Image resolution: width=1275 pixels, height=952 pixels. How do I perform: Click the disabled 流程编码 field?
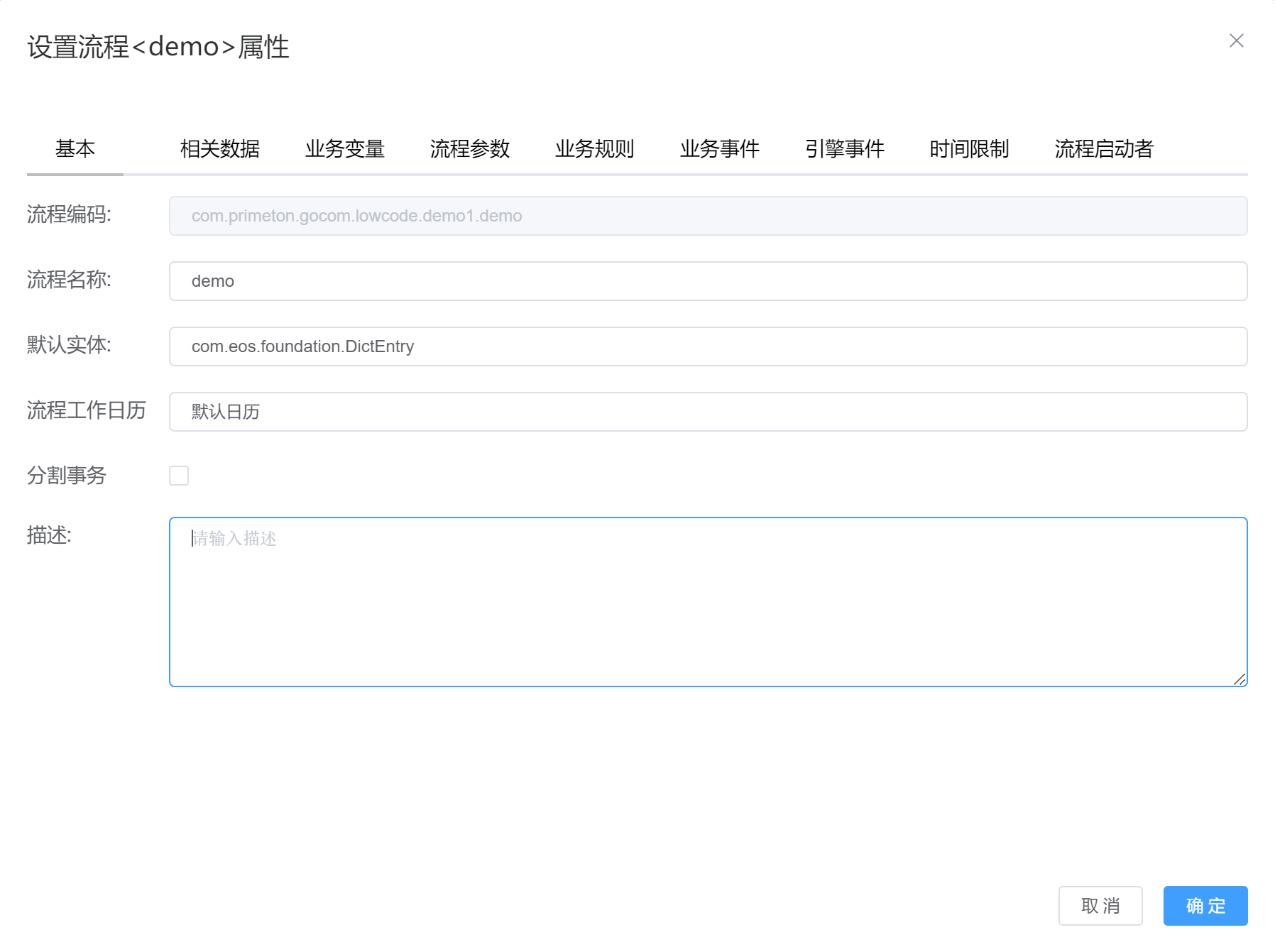(x=708, y=216)
